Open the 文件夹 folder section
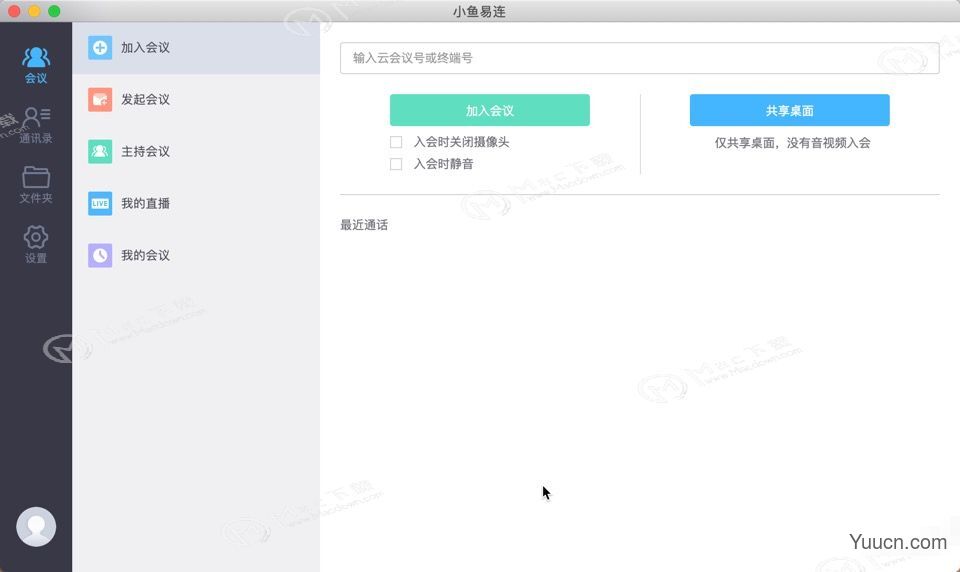This screenshot has width=960, height=572. (x=36, y=184)
